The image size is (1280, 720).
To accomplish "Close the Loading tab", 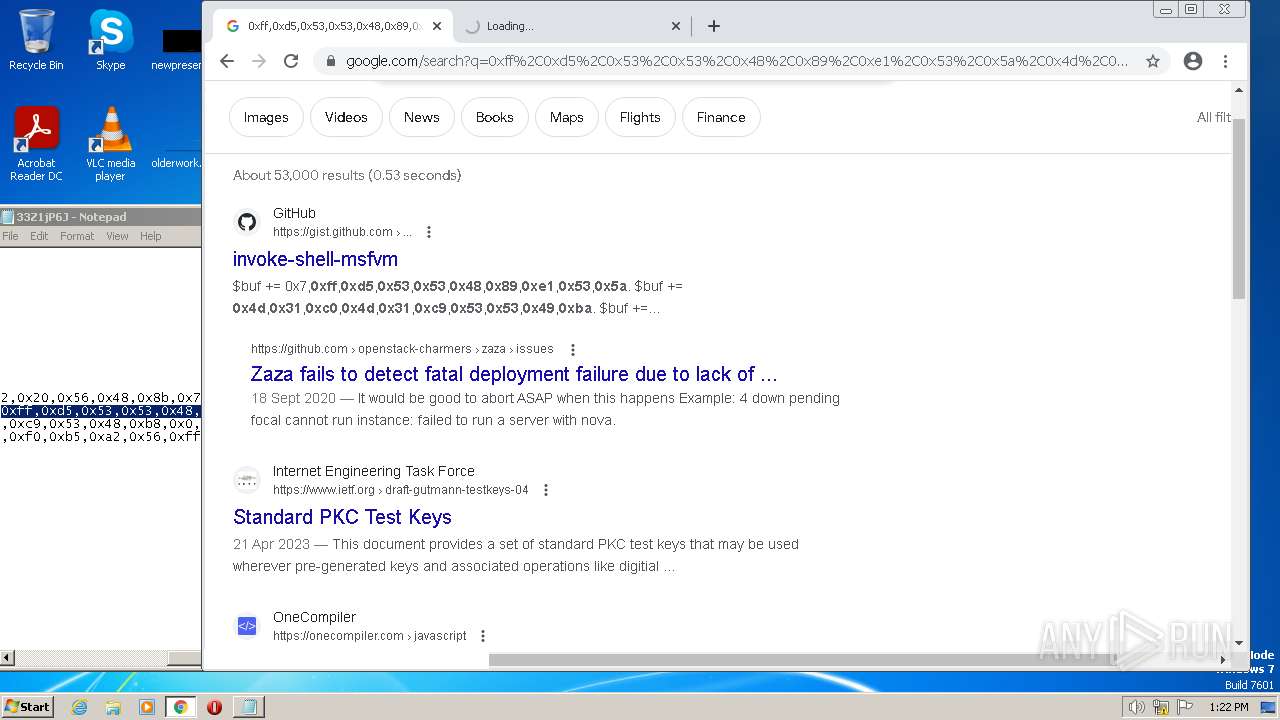I will pos(676,26).
